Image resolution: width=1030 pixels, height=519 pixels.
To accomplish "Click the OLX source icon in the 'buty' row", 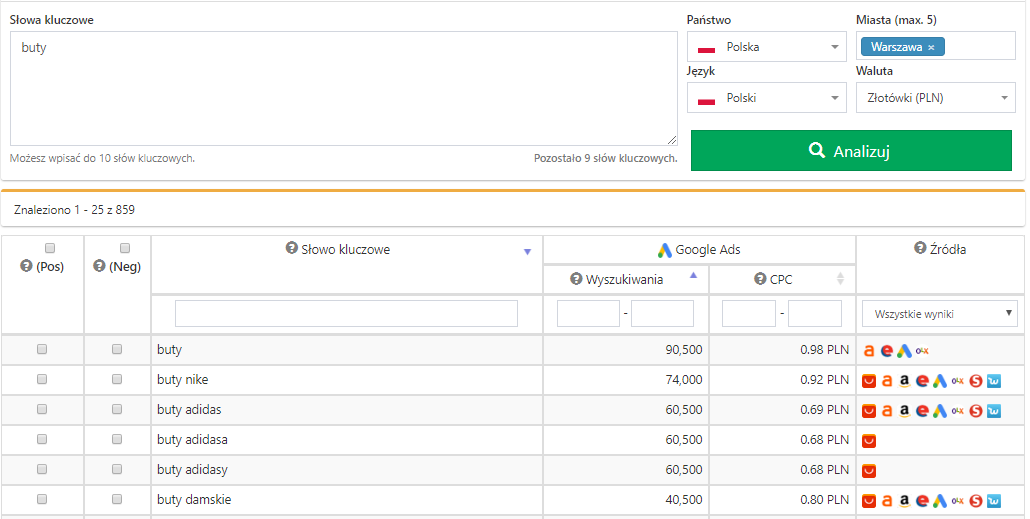I will (922, 351).
